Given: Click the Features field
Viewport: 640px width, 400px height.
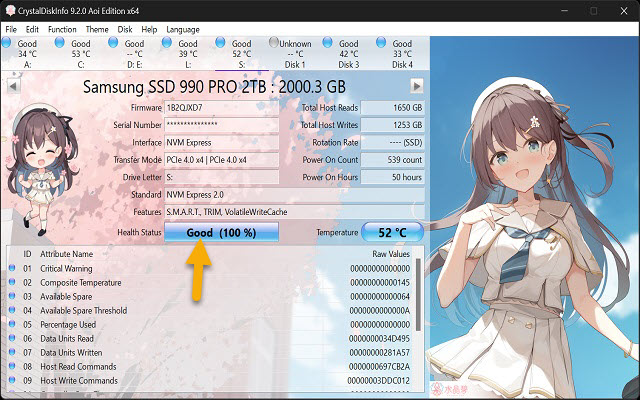Looking at the screenshot, I should coord(294,212).
